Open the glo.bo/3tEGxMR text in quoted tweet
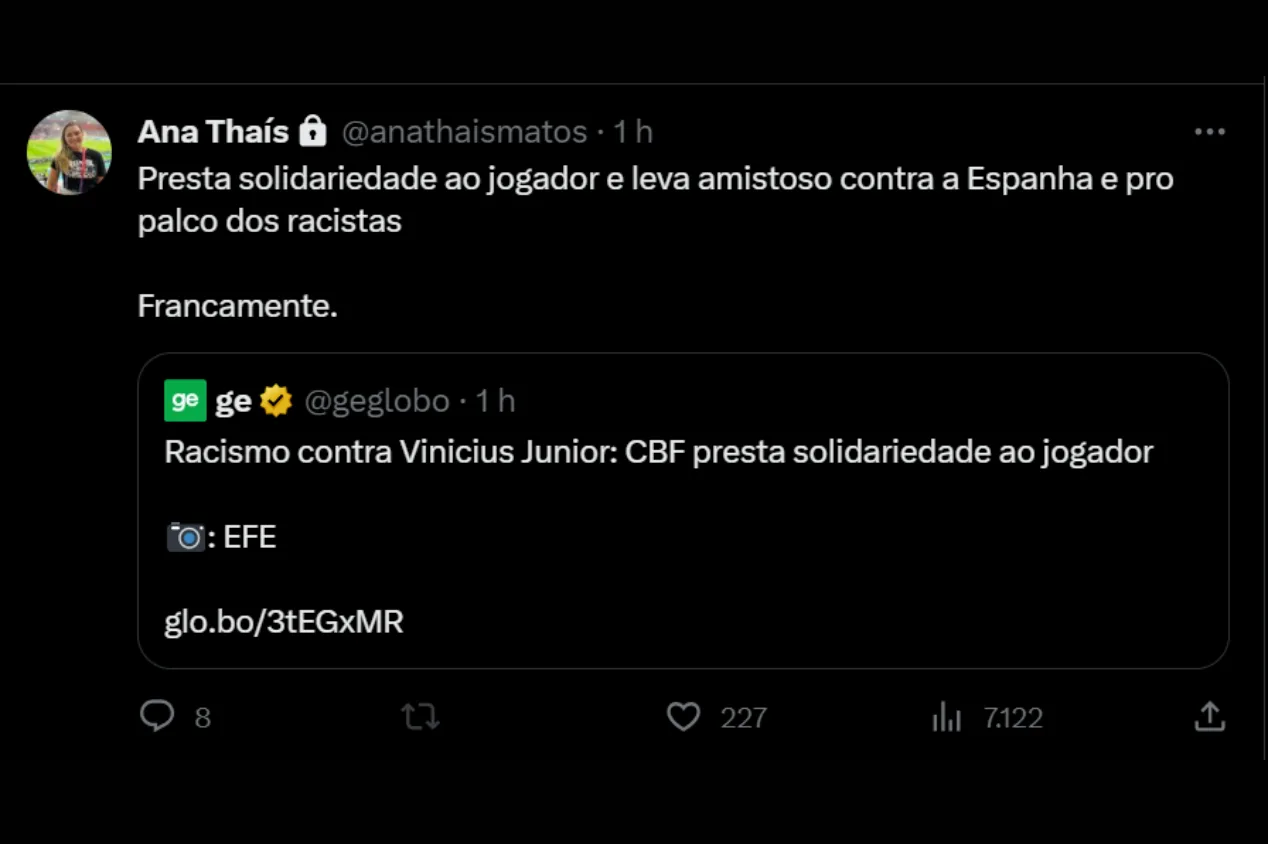The width and height of the screenshot is (1268, 844). pos(284,622)
